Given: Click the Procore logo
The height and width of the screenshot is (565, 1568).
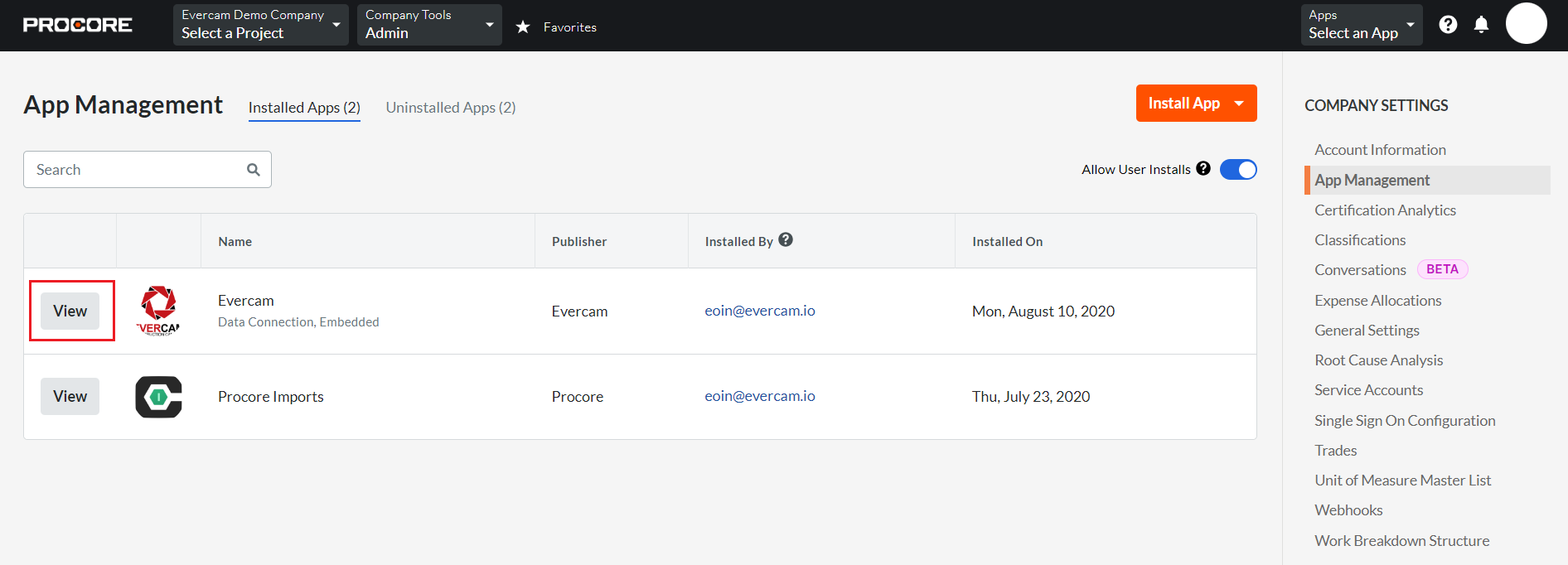Looking at the screenshot, I should pos(77,25).
